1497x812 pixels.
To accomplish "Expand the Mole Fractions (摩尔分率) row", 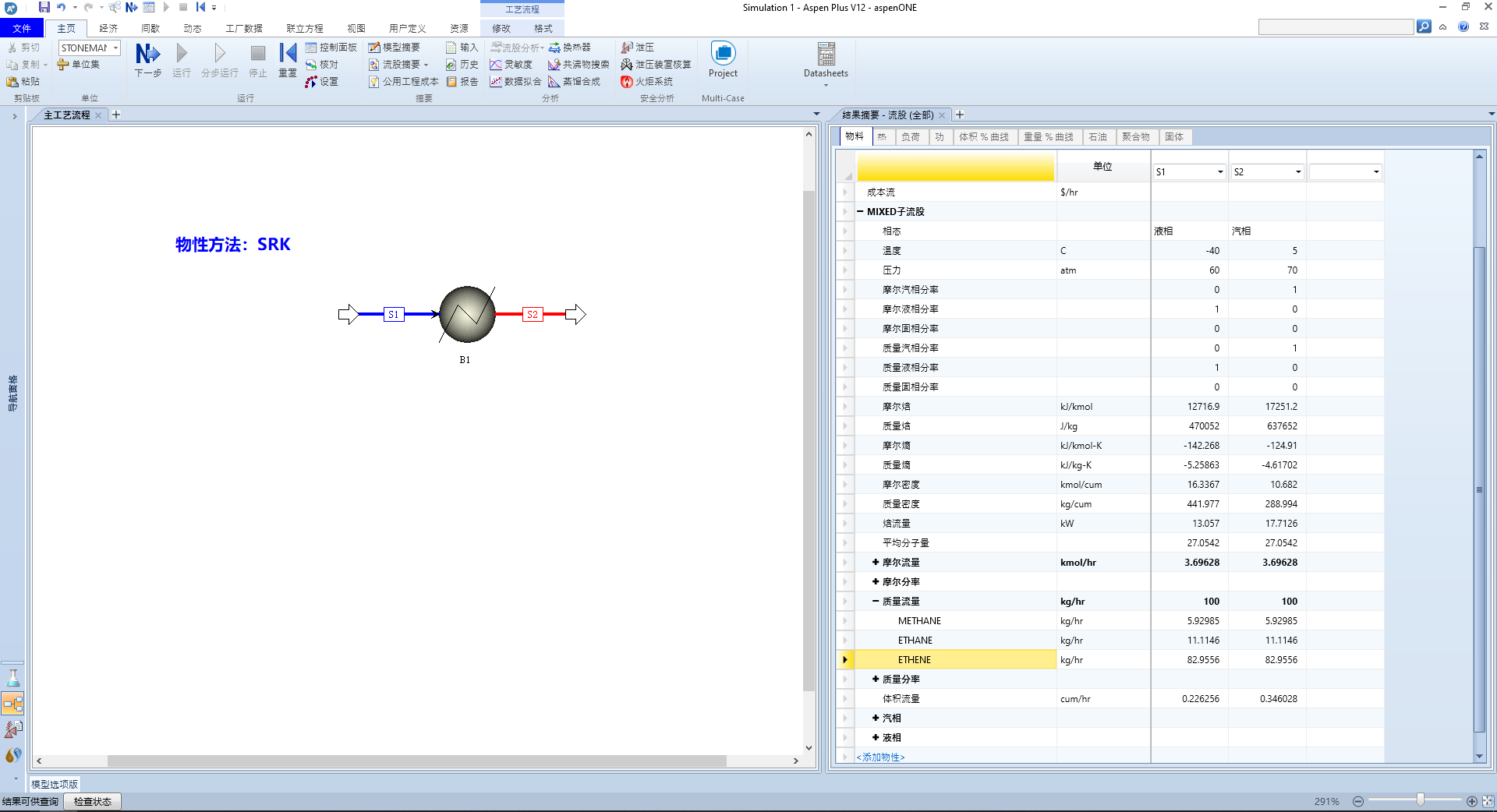I will coord(876,582).
